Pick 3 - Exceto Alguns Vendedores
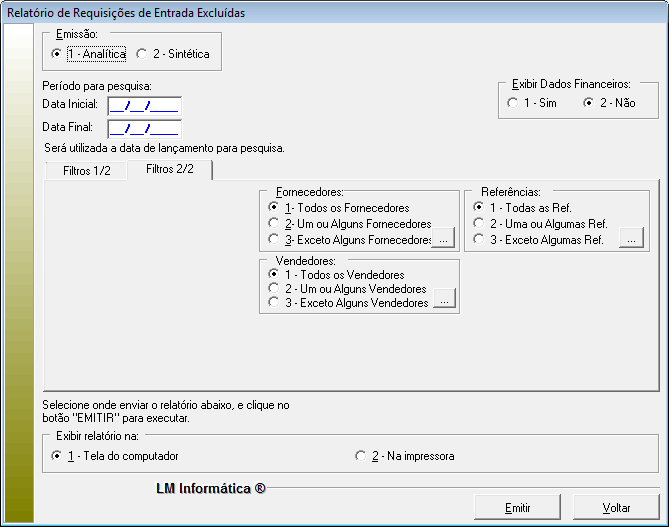This screenshot has height=527, width=669. pos(274,303)
